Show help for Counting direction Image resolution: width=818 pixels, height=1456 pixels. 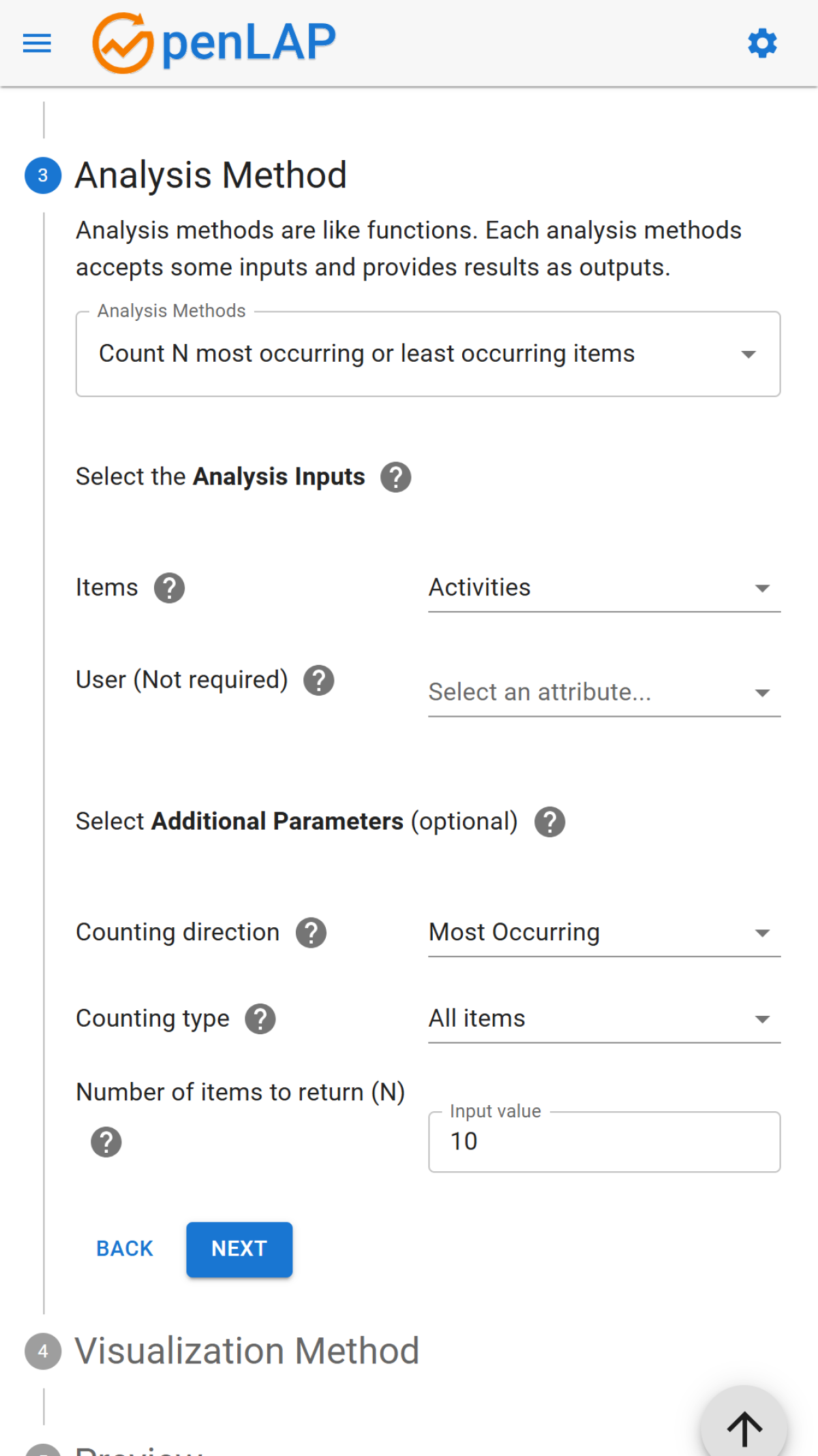pyautogui.click(x=311, y=933)
